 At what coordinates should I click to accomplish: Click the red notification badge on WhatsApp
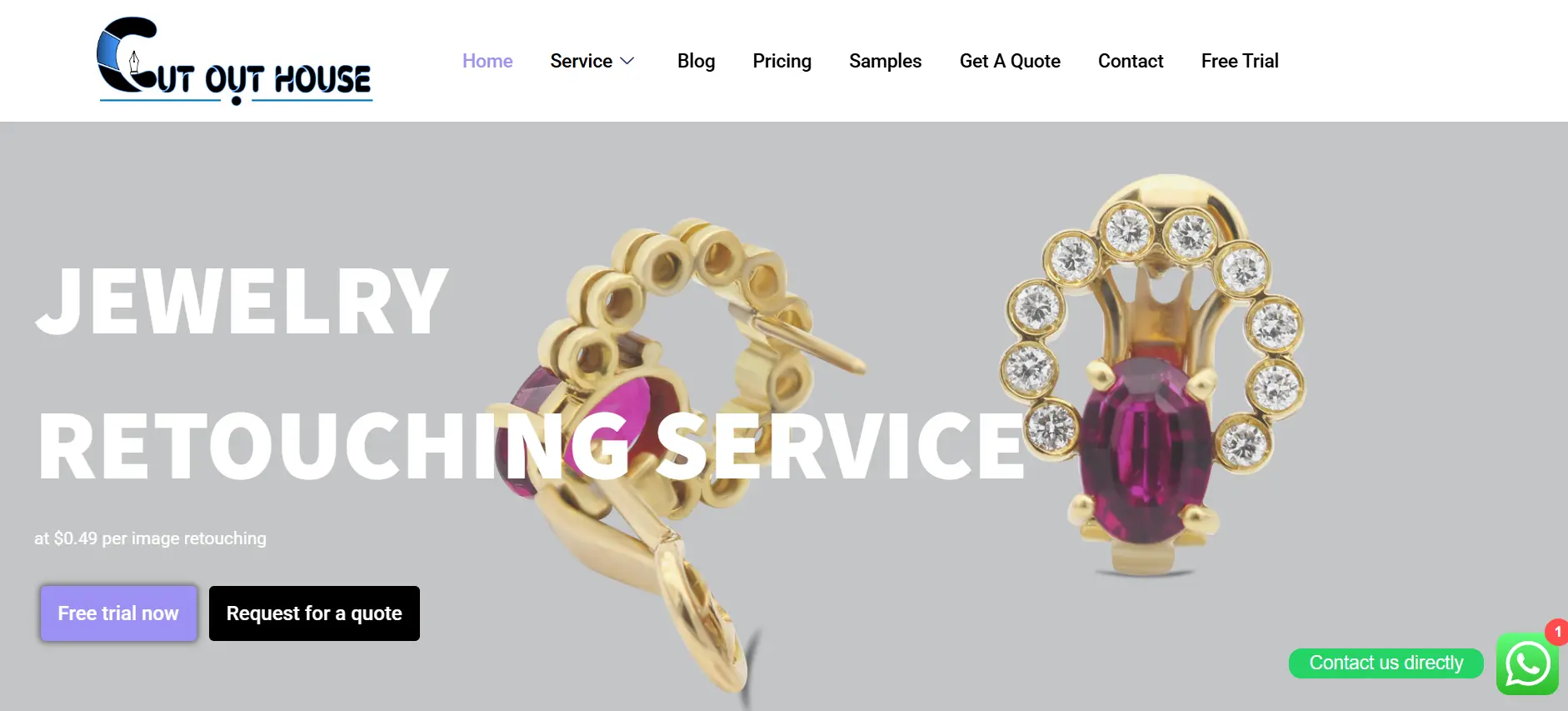click(1556, 632)
